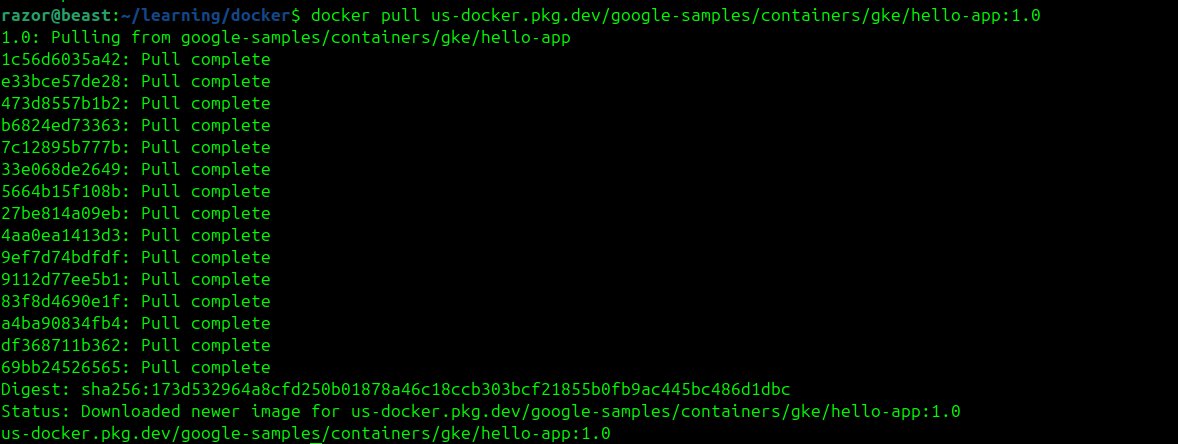The width and height of the screenshot is (1178, 444).
Task: Click image URL in the pull command
Action: pos(736,16)
